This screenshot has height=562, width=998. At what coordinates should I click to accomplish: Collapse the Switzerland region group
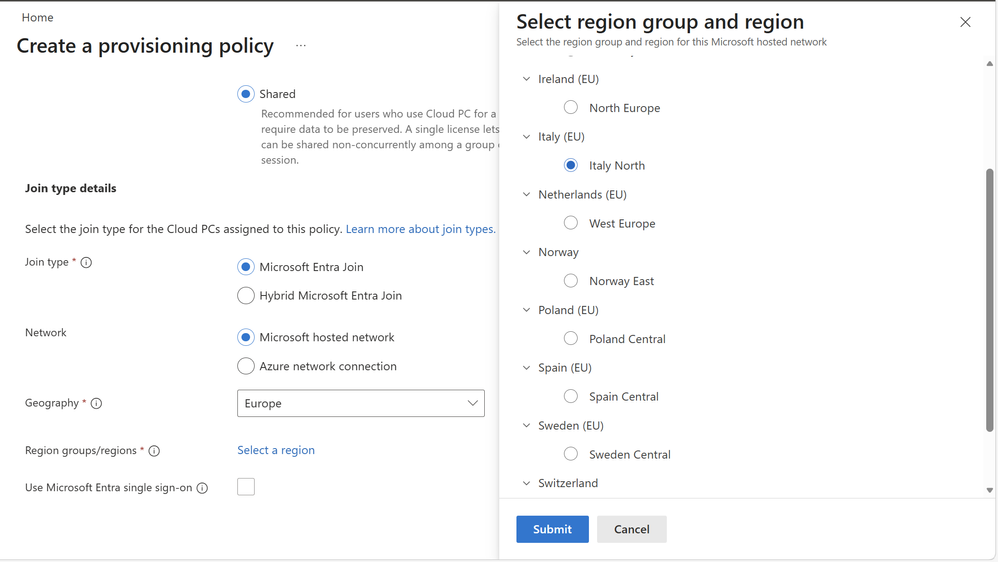(x=527, y=483)
